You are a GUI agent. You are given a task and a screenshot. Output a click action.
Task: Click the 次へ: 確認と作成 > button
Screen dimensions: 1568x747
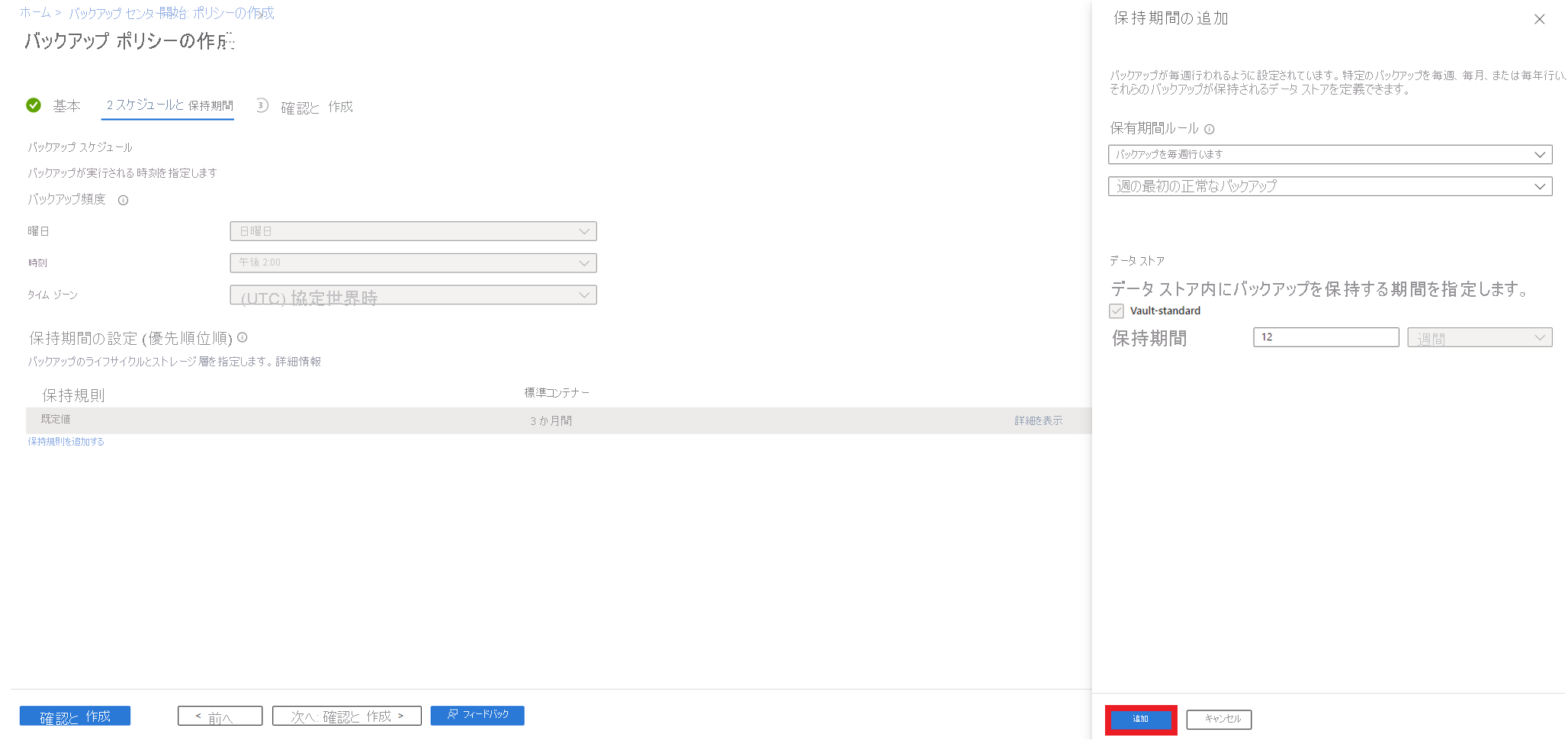347,716
